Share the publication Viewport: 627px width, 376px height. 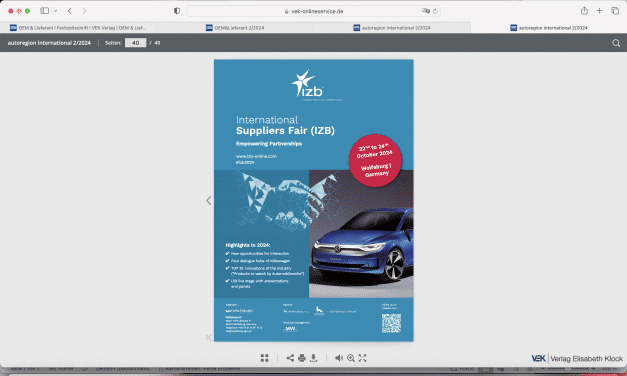pyautogui.click(x=290, y=358)
